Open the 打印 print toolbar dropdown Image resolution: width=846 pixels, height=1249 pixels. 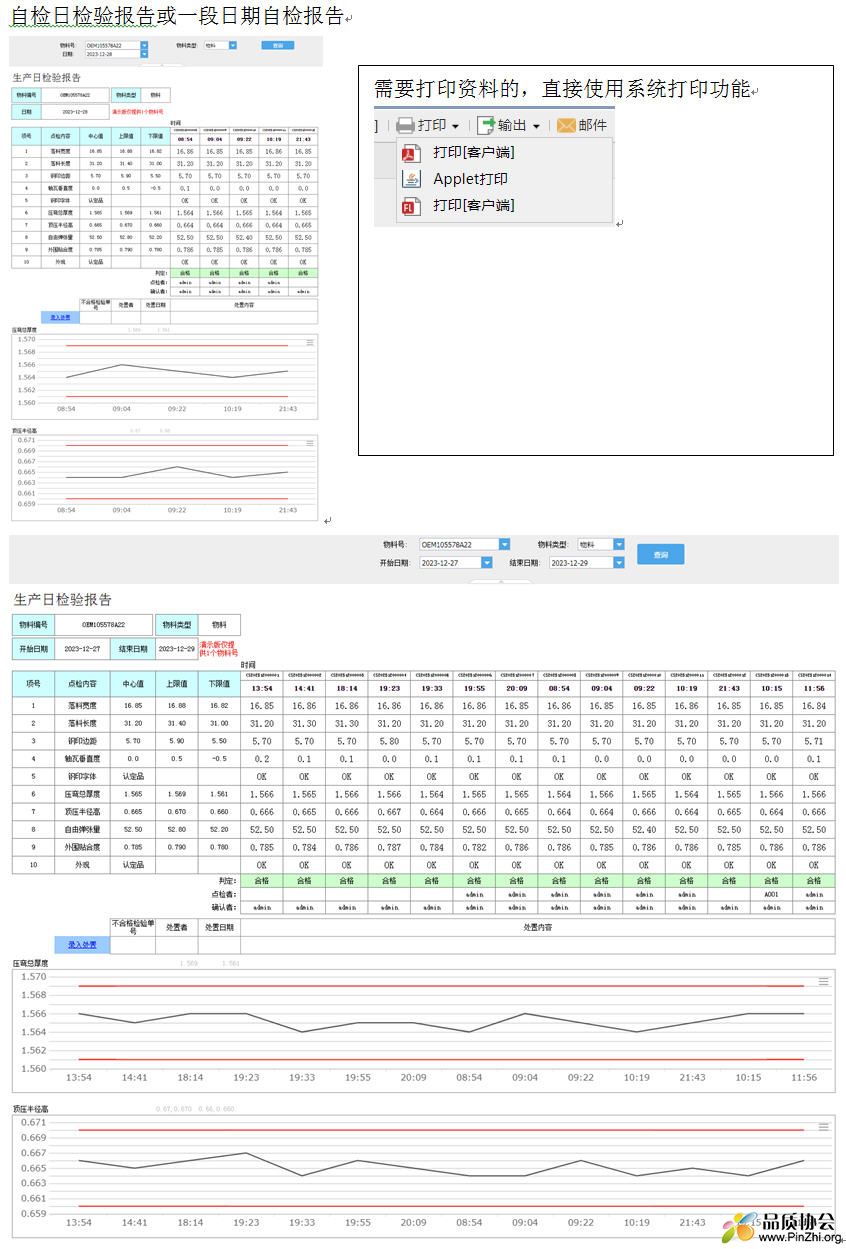428,125
